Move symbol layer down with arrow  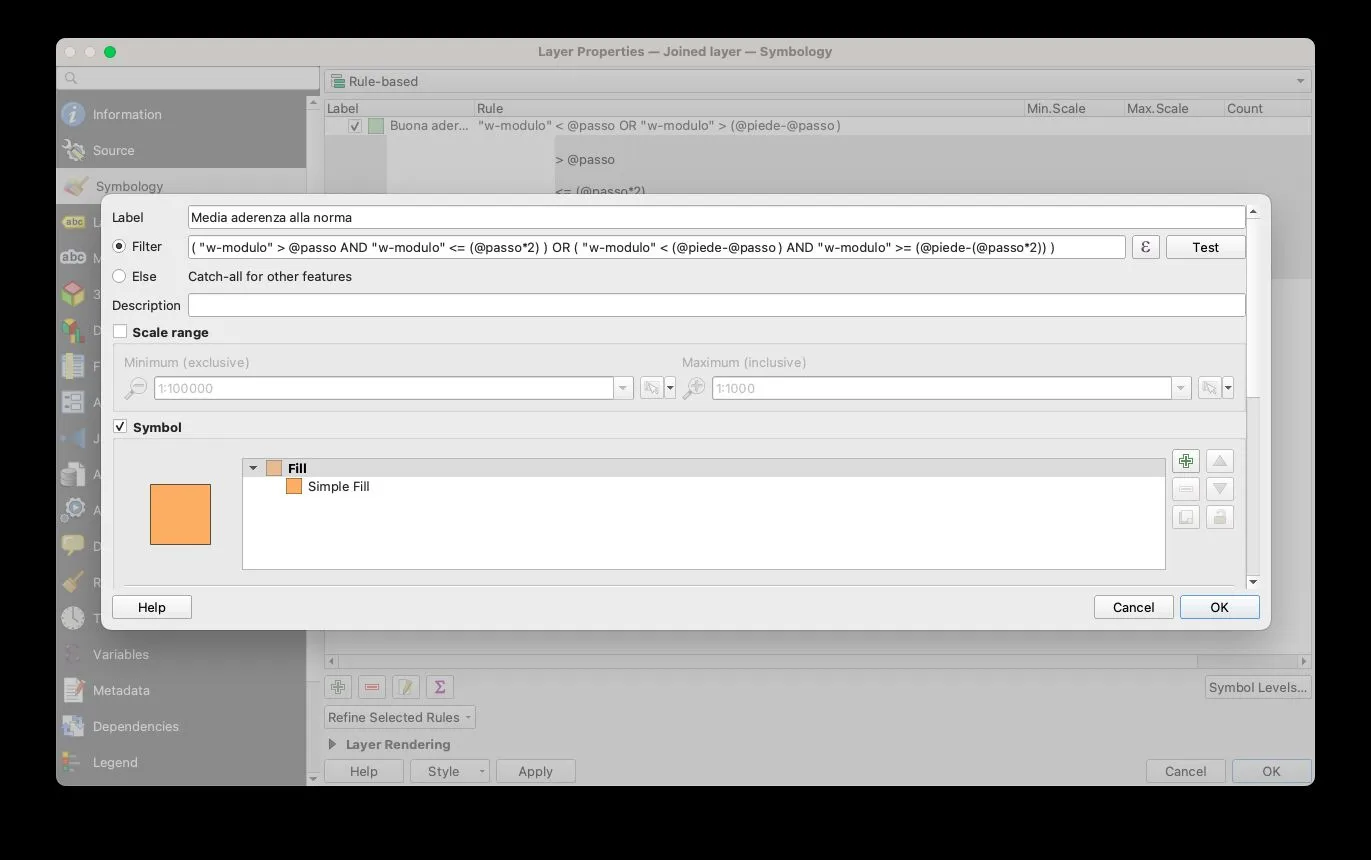1219,489
